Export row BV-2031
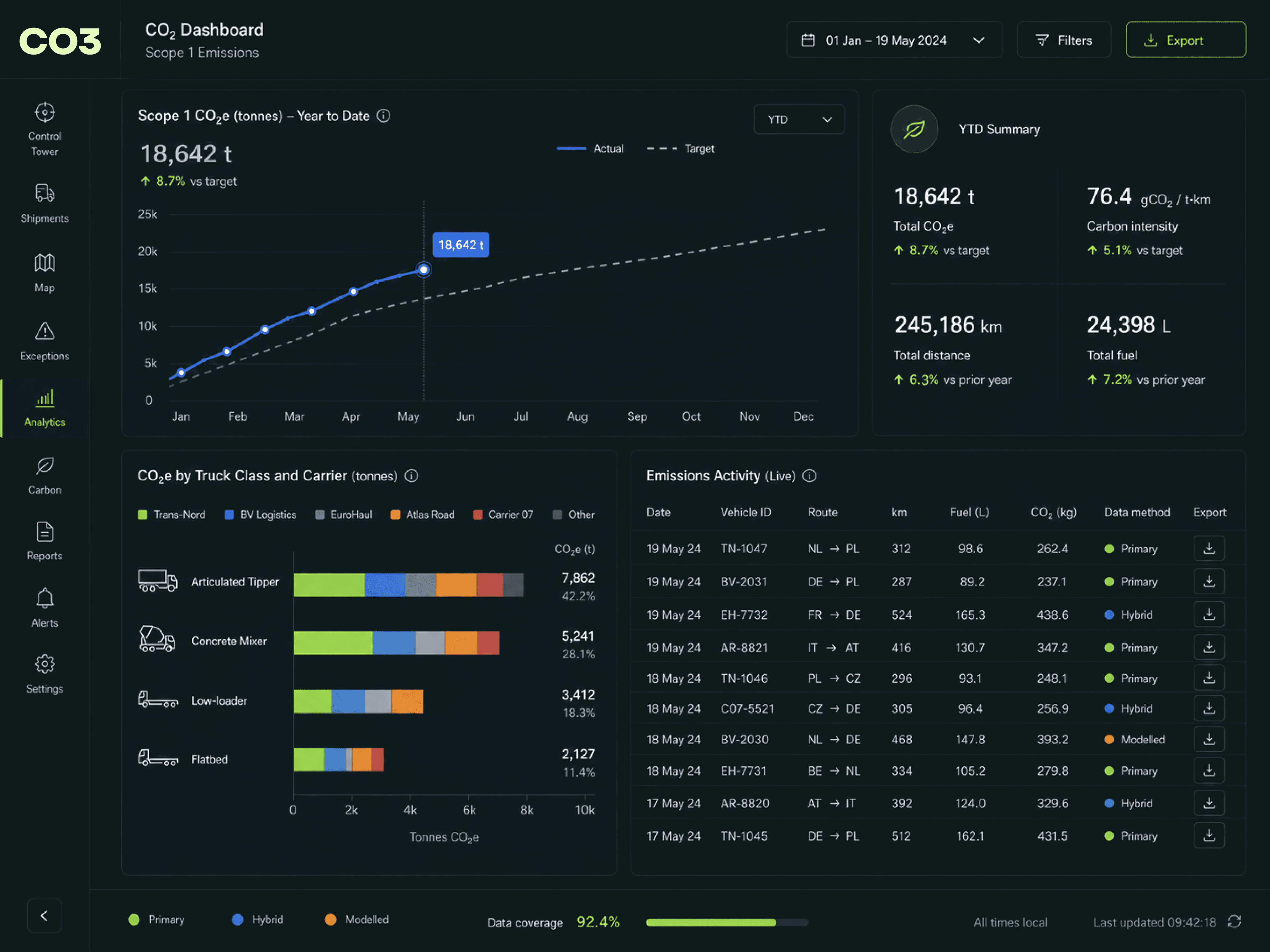This screenshot has height=952, width=1270. (1209, 581)
